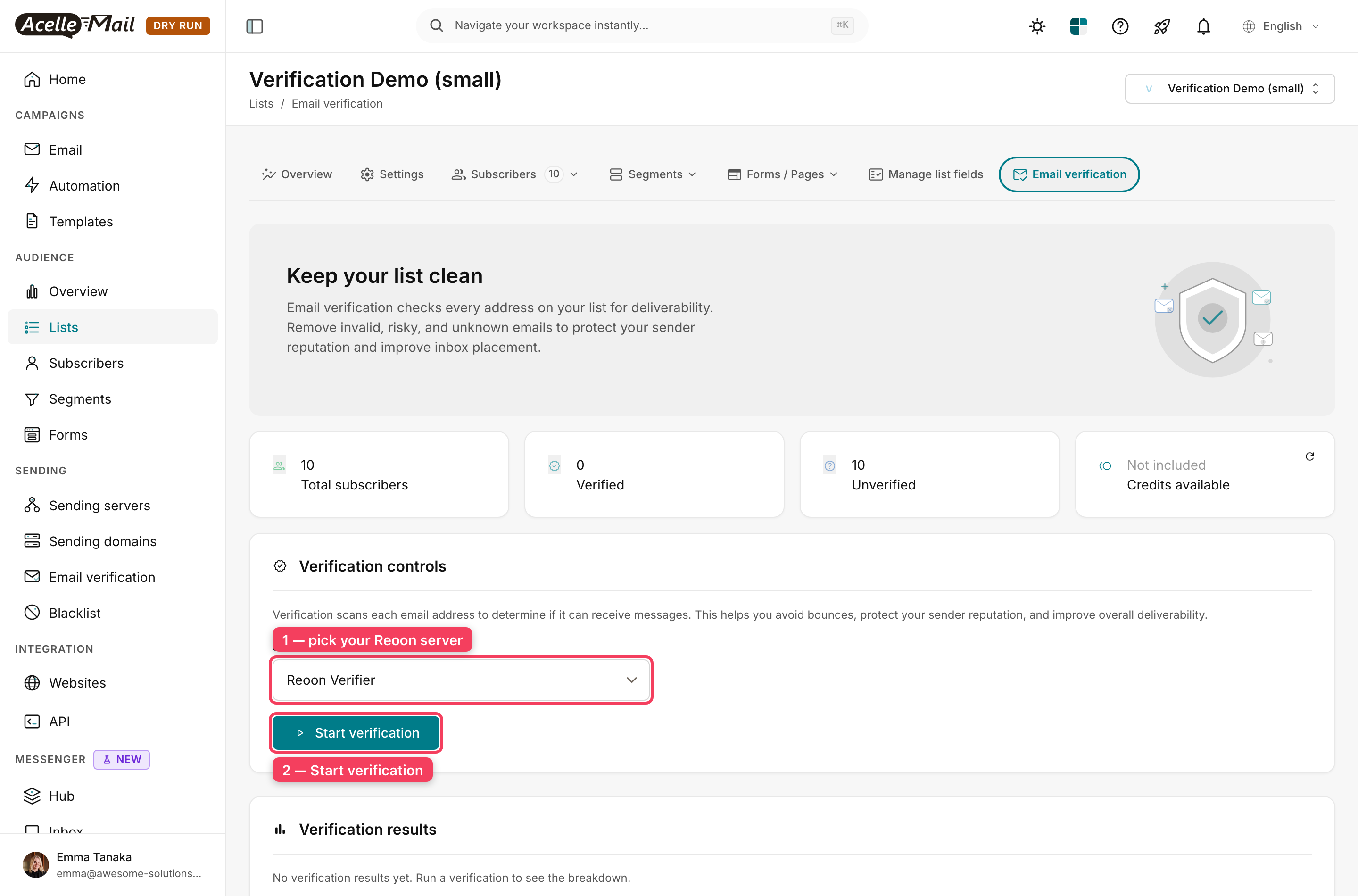Select Lists in the sidebar

point(113,327)
